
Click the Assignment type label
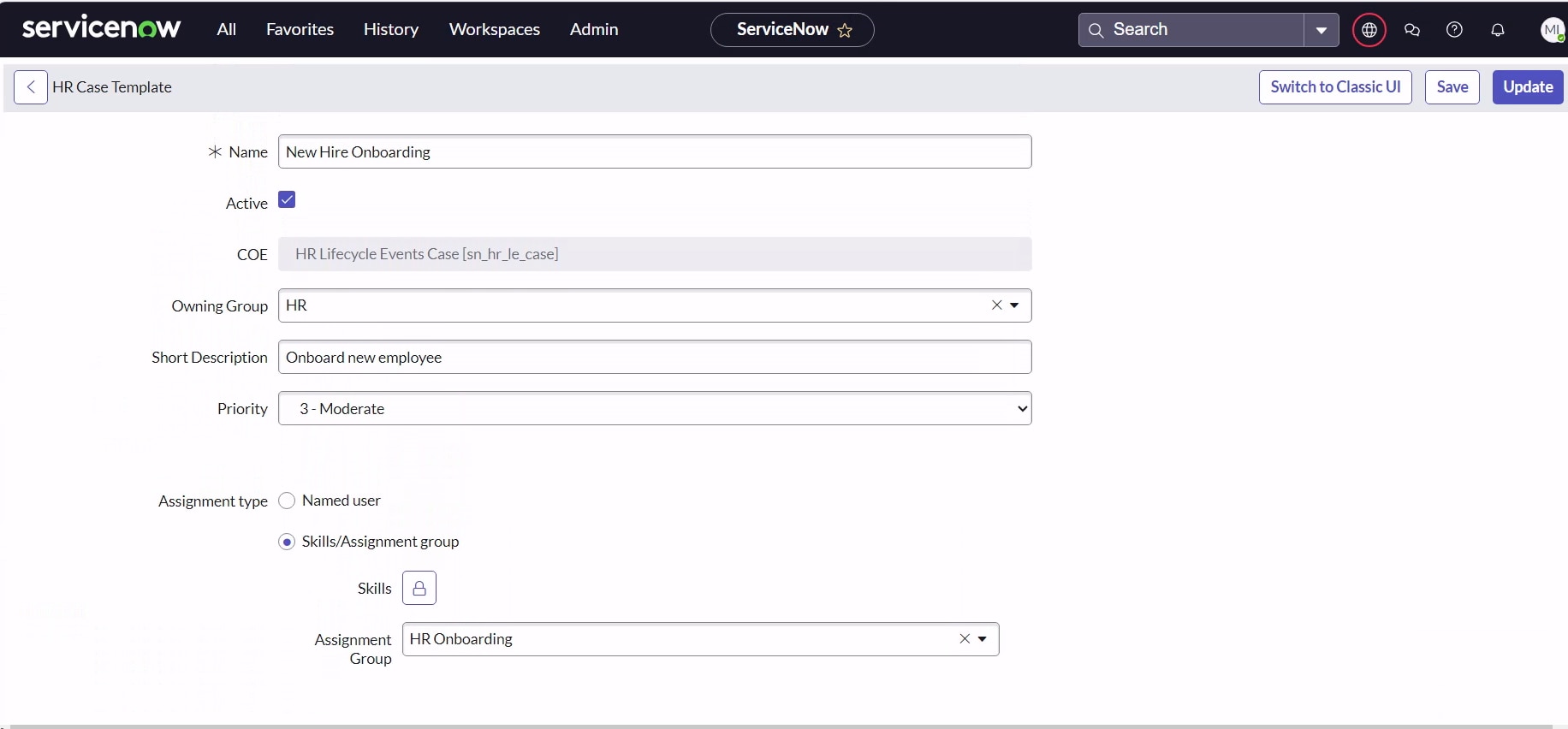tap(213, 501)
